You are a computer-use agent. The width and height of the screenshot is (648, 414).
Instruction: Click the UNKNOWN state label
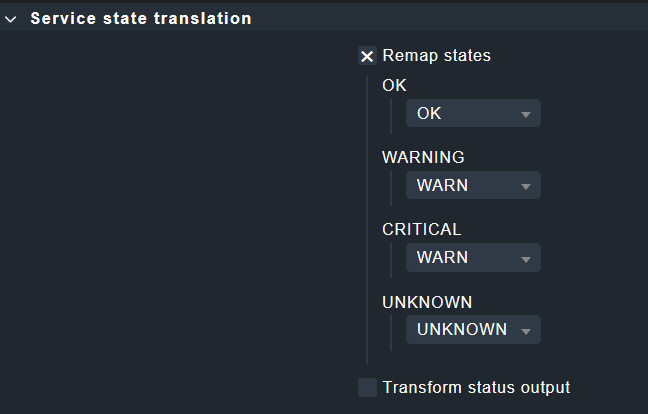pos(427,301)
